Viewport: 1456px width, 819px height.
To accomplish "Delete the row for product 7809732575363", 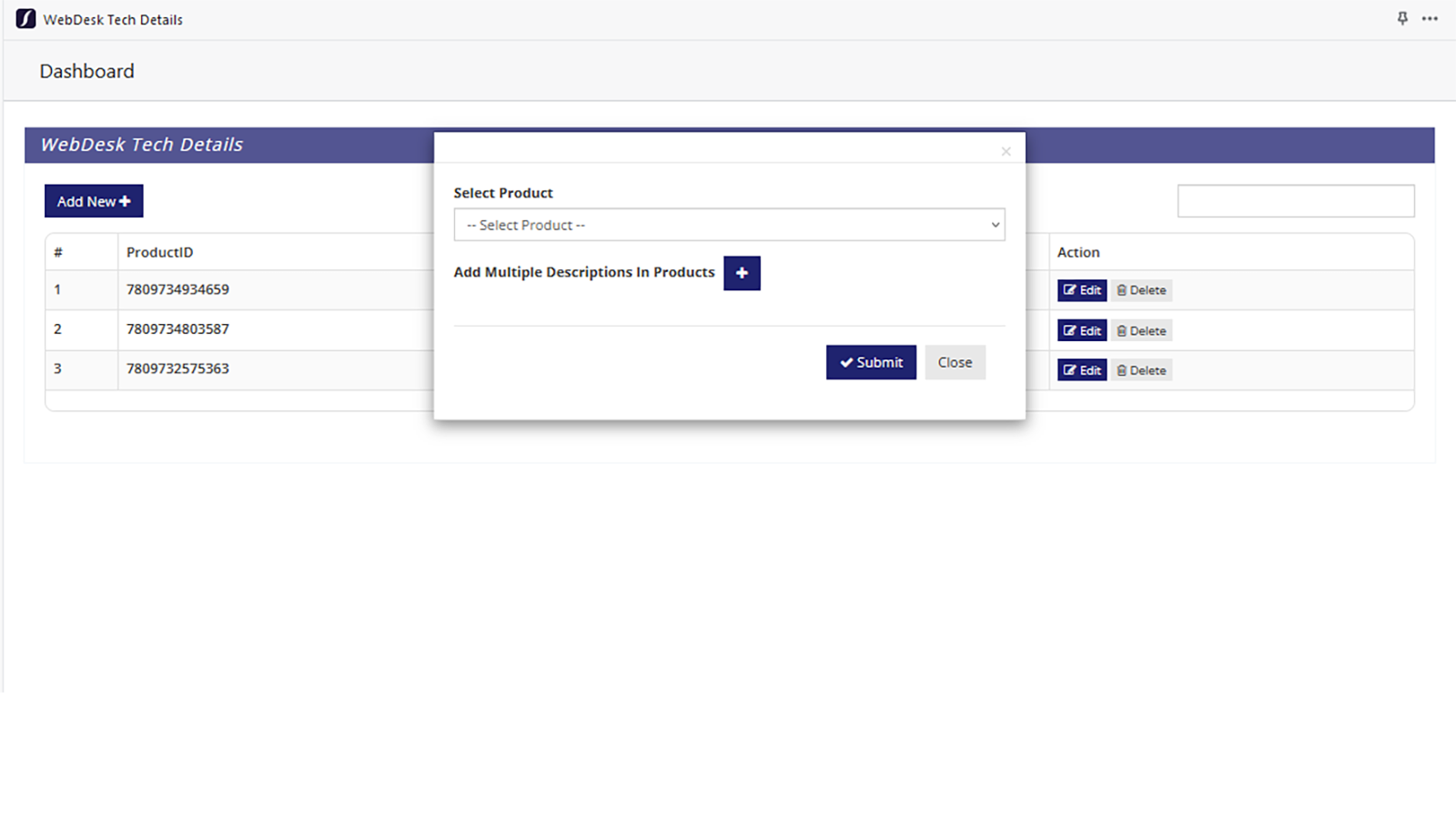I will coord(1141,370).
